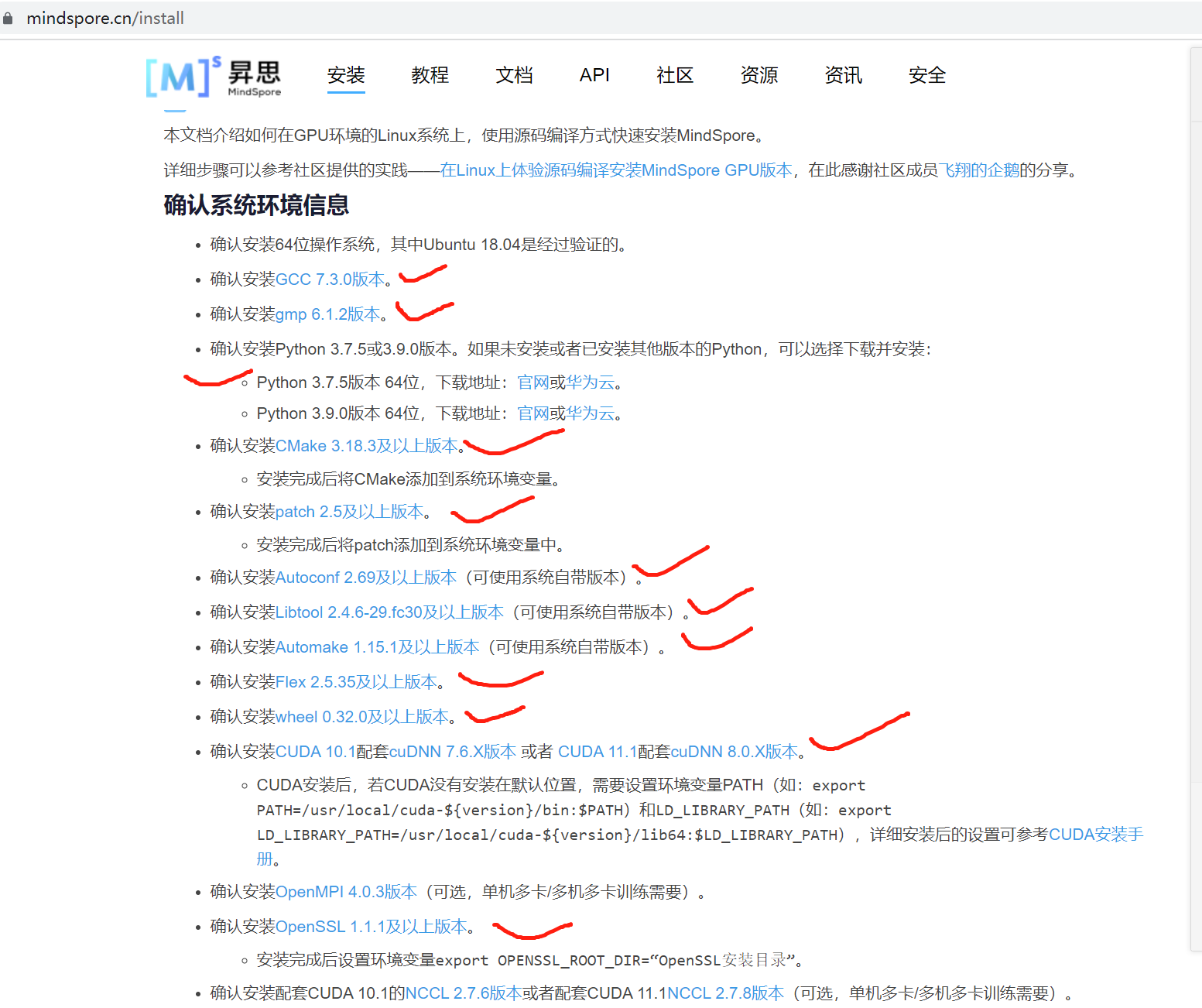The width and height of the screenshot is (1202, 1008).
Task: Click the PATH=/usr/local/cuda-${version}/bin code text
Action: 441,810
